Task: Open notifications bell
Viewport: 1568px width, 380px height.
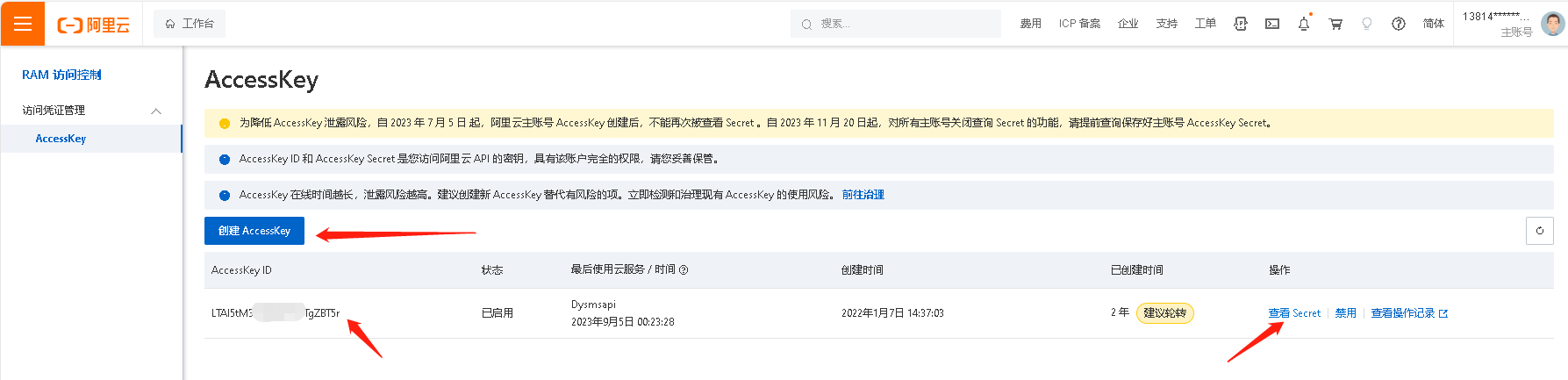Action: 1304,24
